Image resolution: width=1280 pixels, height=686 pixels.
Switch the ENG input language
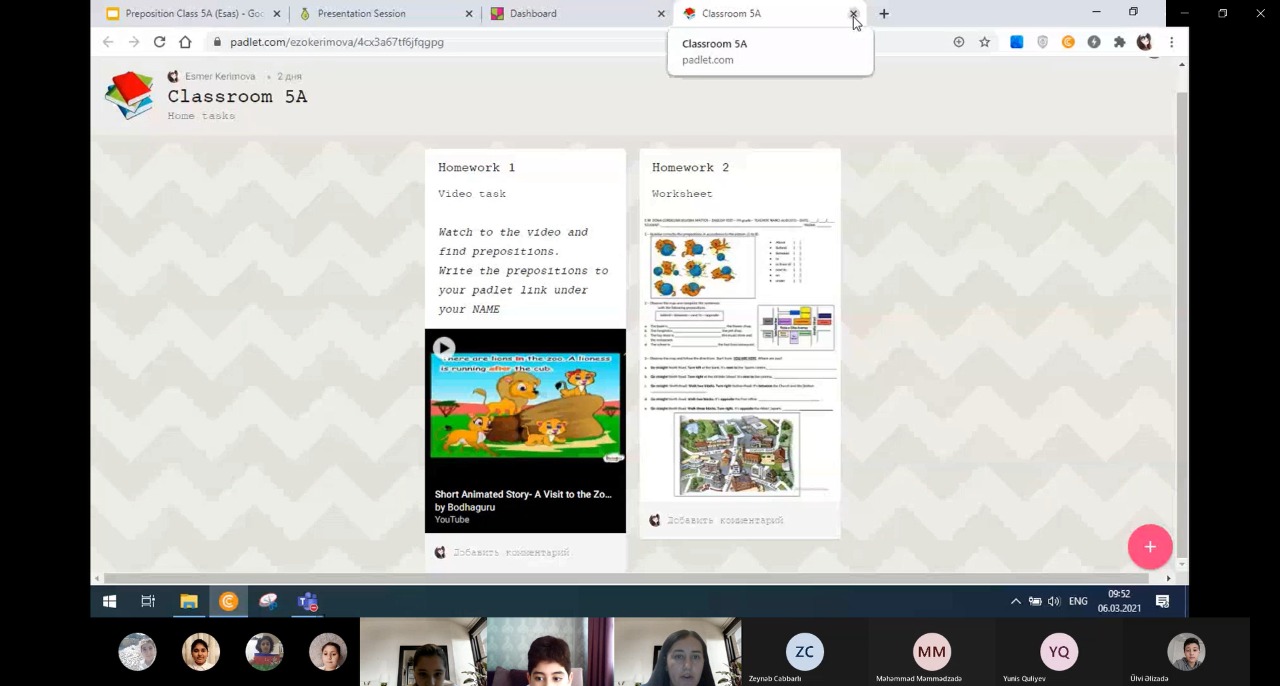tap(1078, 601)
